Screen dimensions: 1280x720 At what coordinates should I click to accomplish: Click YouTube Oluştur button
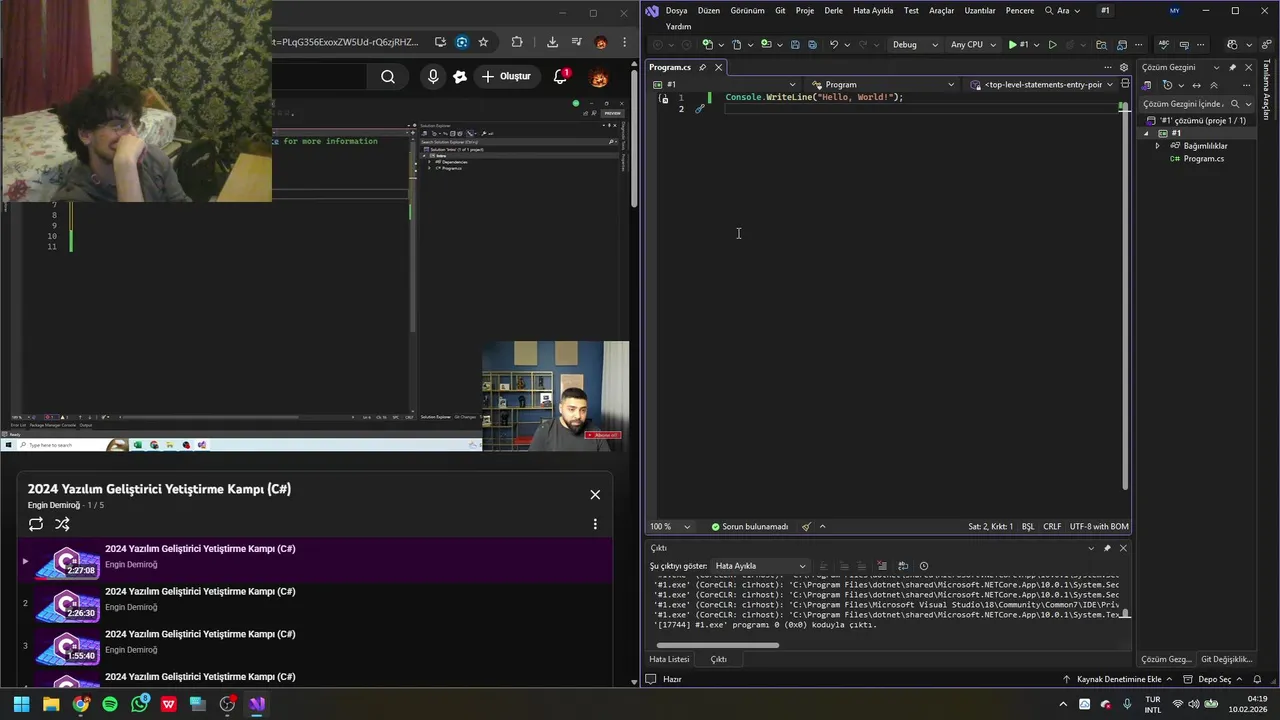click(506, 77)
